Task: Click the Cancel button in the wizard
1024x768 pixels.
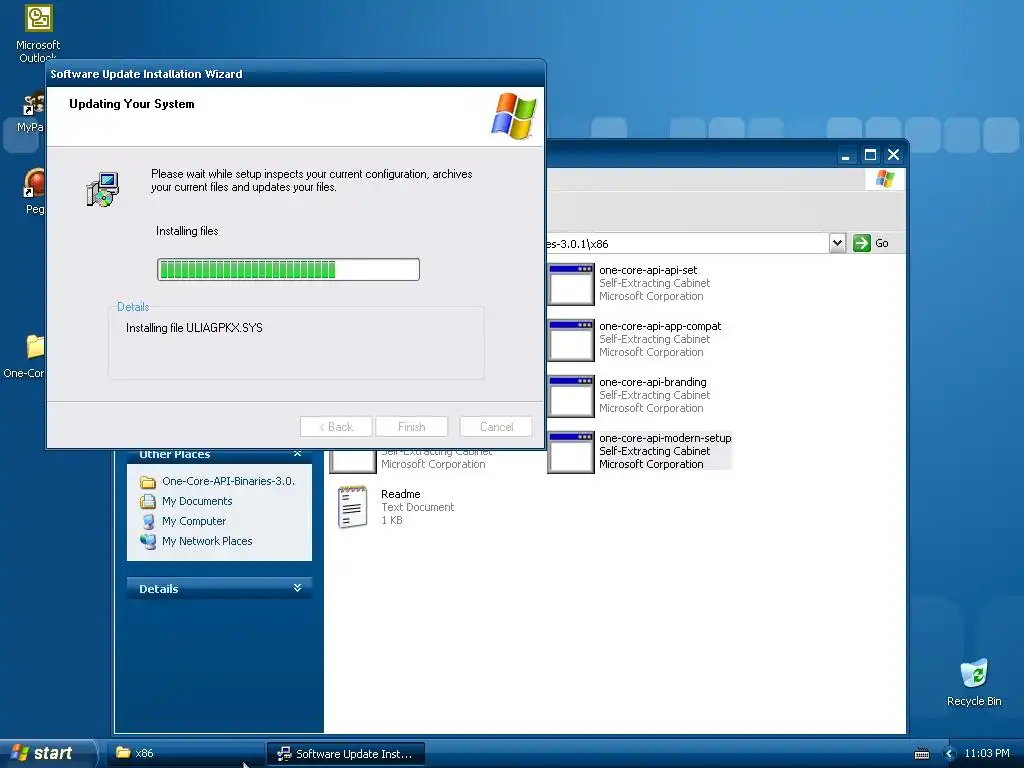Action: point(496,426)
